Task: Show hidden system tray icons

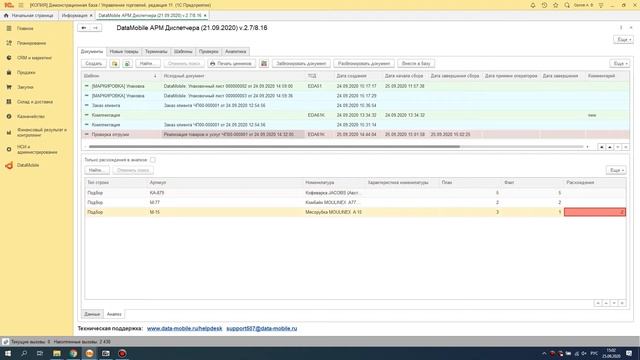Action: coord(544,353)
